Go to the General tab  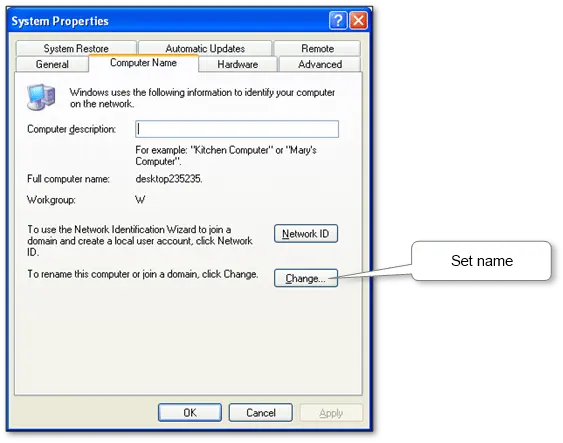pos(52,64)
